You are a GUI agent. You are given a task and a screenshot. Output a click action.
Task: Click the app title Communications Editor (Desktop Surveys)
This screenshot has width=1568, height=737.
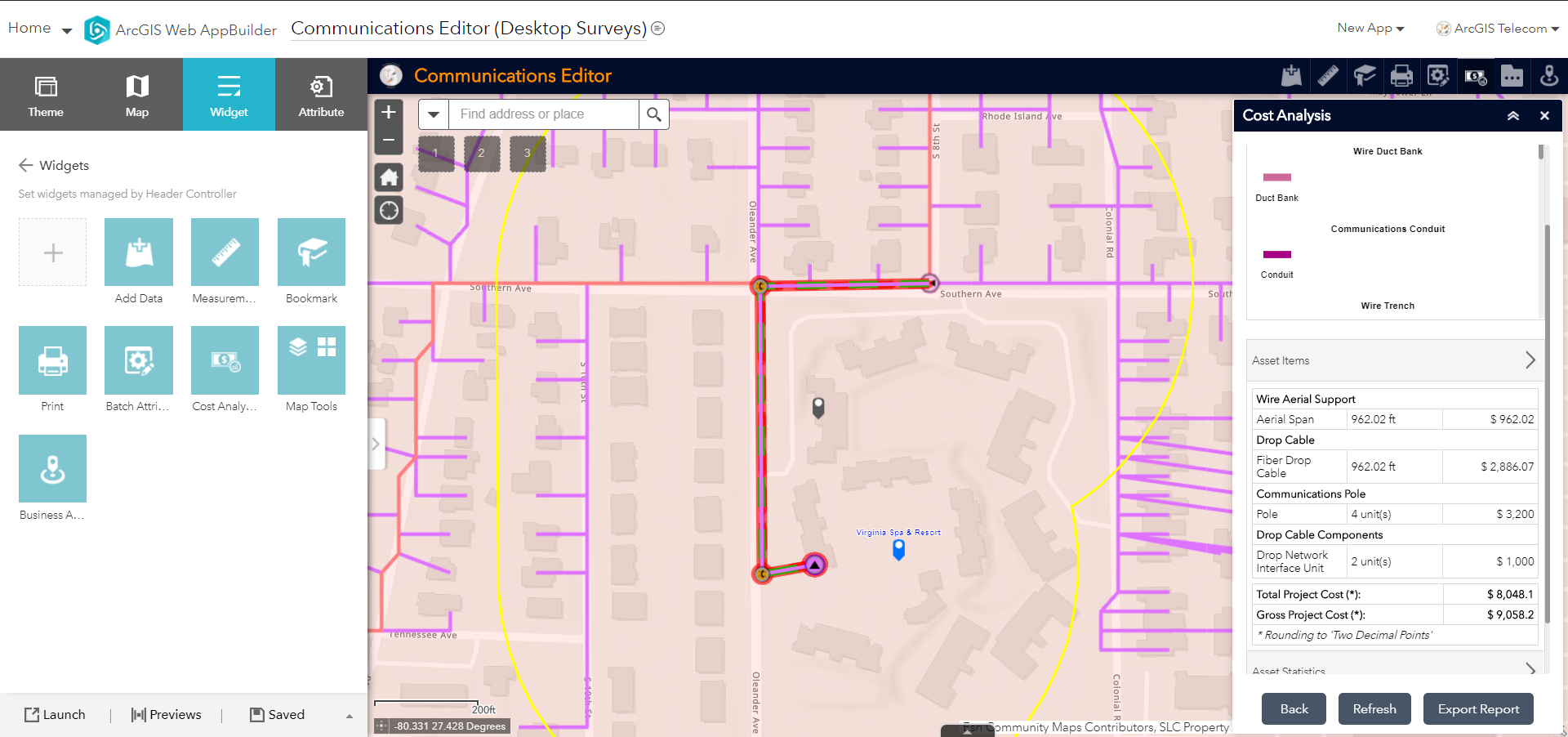click(x=469, y=29)
